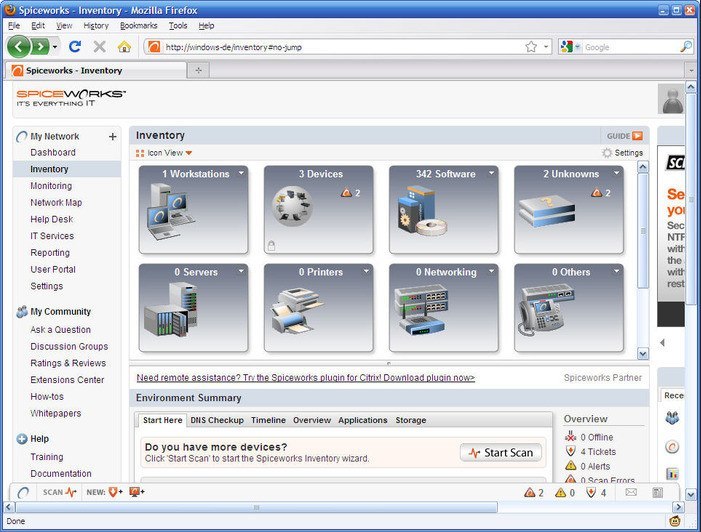Open the Unknowns inventory tile image

click(x=547, y=211)
